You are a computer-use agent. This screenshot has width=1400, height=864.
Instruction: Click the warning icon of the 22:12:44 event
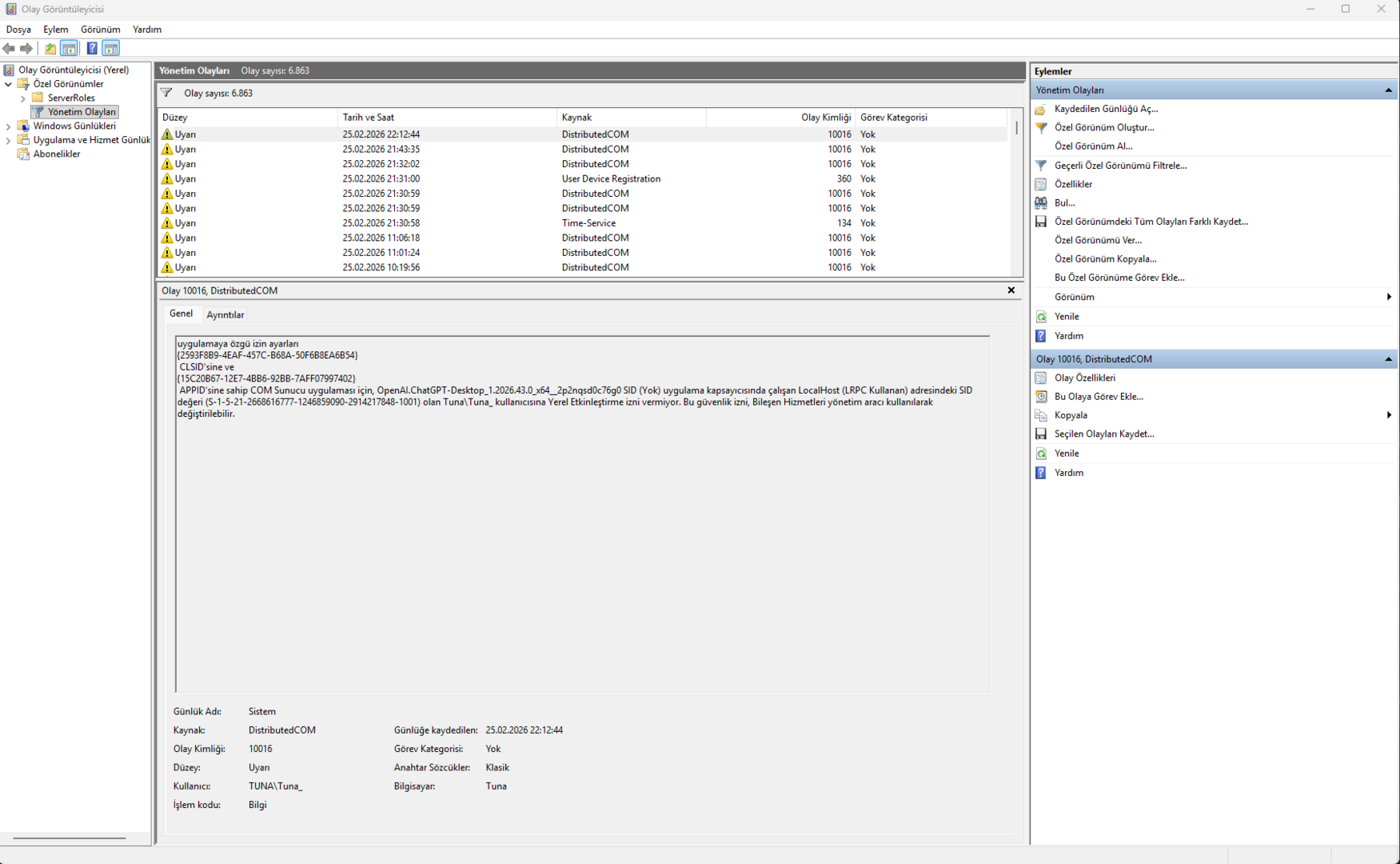(x=167, y=134)
